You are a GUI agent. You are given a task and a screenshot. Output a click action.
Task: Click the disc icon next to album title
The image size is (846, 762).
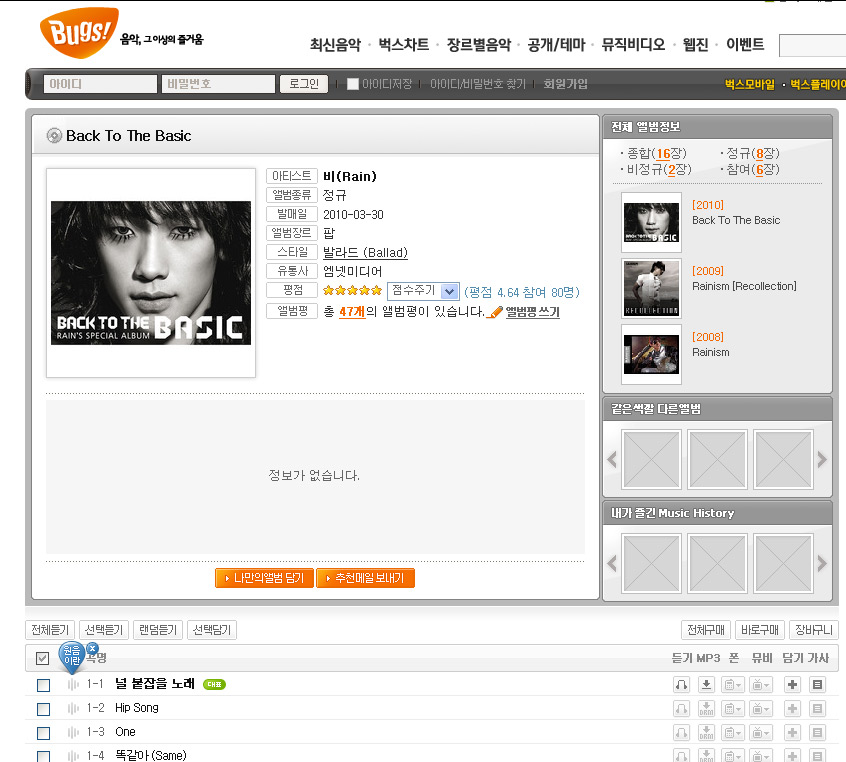(x=54, y=135)
